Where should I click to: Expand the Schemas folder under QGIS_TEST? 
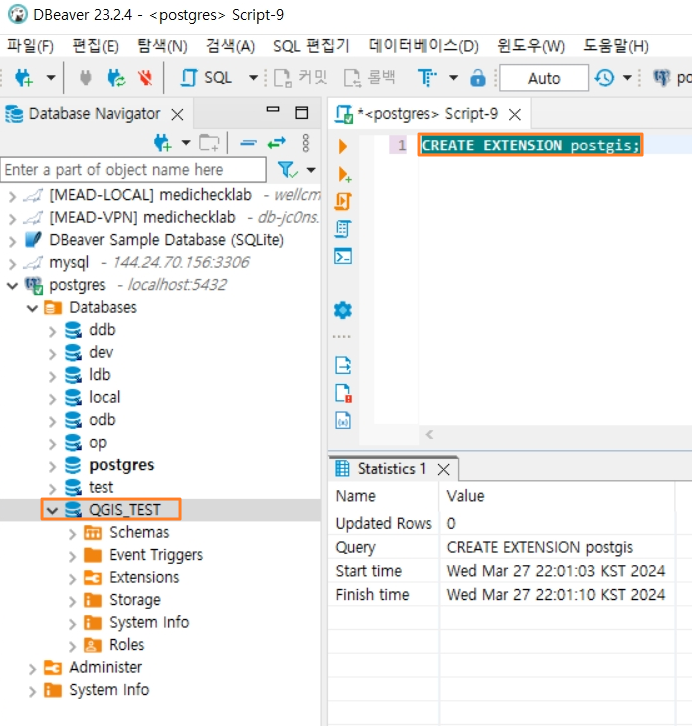pos(72,533)
